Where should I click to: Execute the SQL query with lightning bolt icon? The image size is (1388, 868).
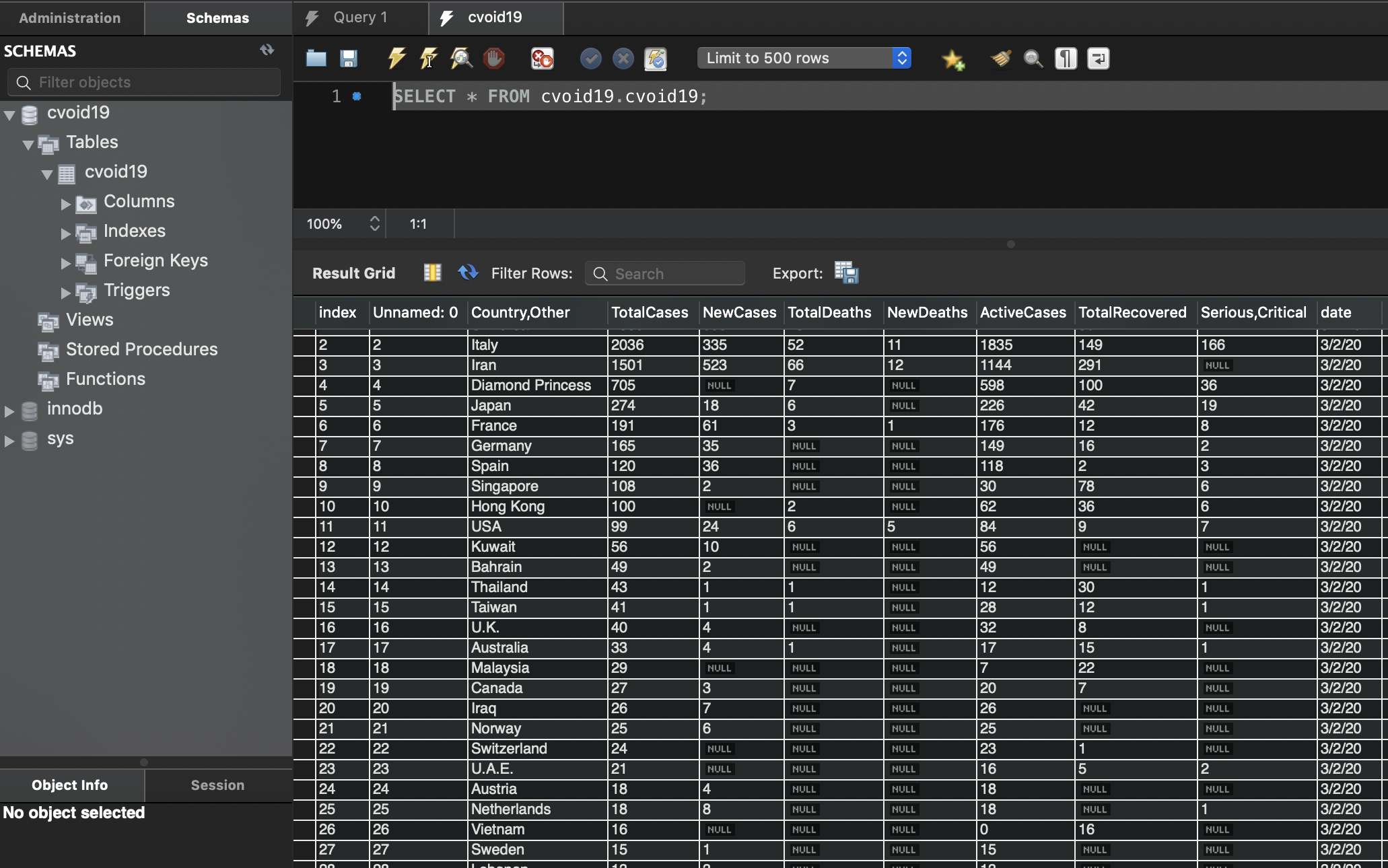pyautogui.click(x=396, y=59)
